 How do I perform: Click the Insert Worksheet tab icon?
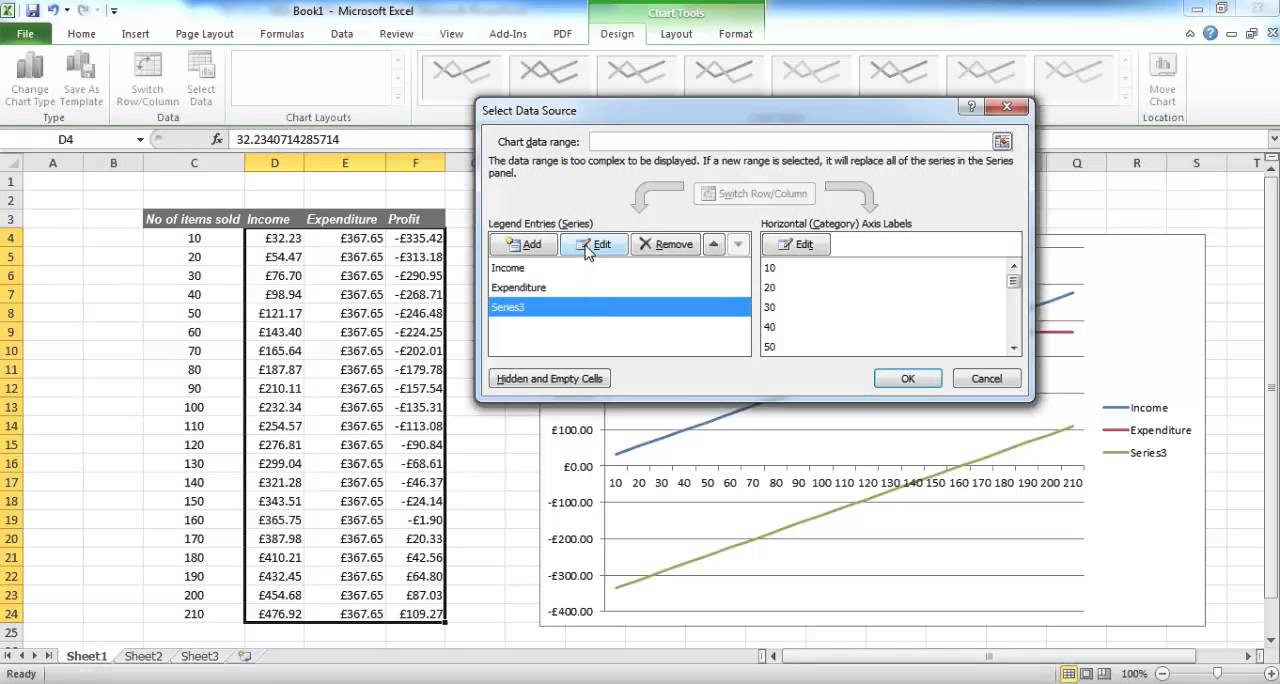[245, 656]
